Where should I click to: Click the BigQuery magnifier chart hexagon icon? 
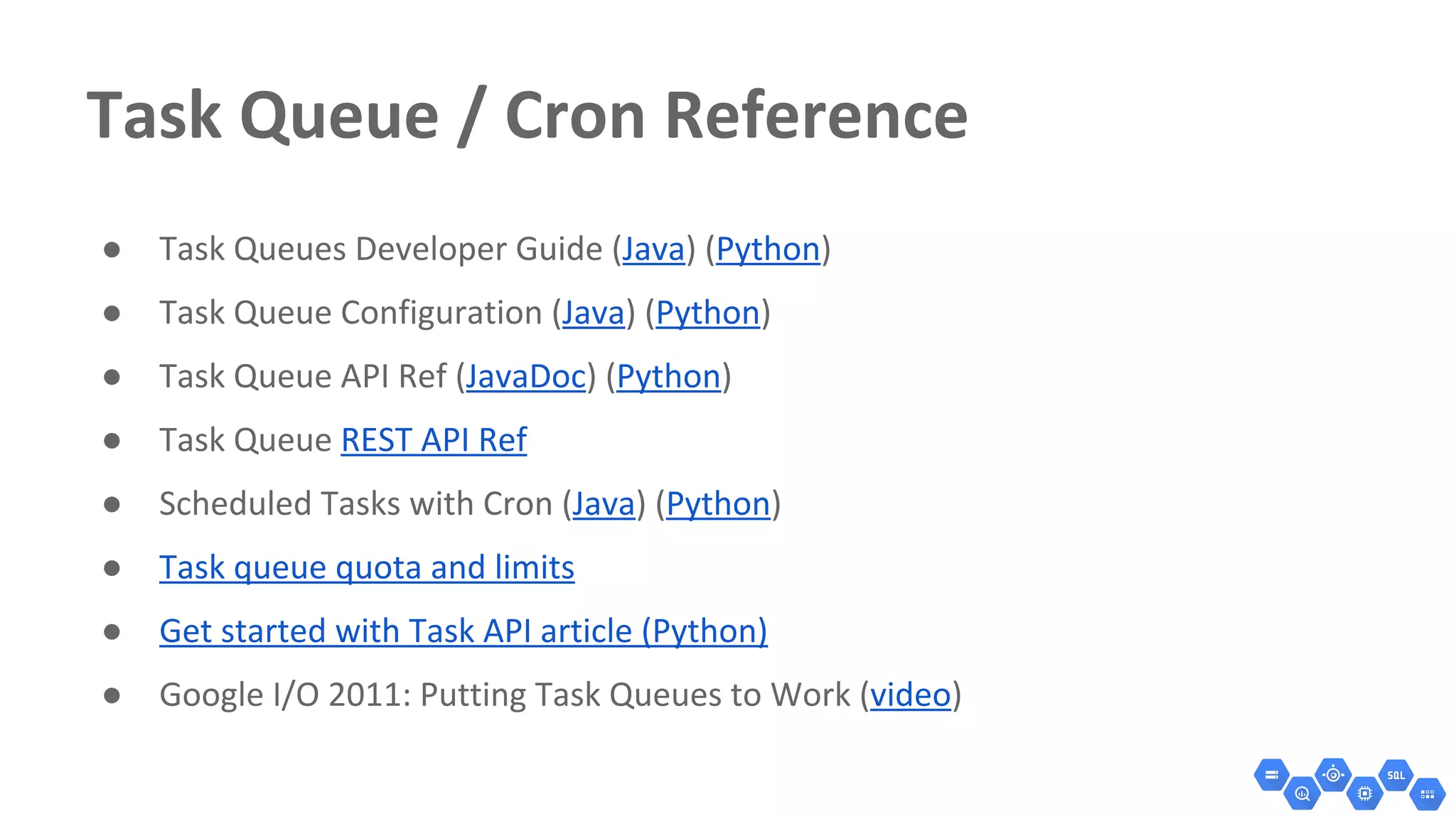(1302, 793)
